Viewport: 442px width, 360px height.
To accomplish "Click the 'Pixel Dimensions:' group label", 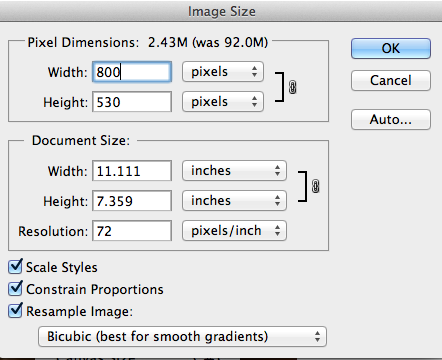I will (83, 43).
